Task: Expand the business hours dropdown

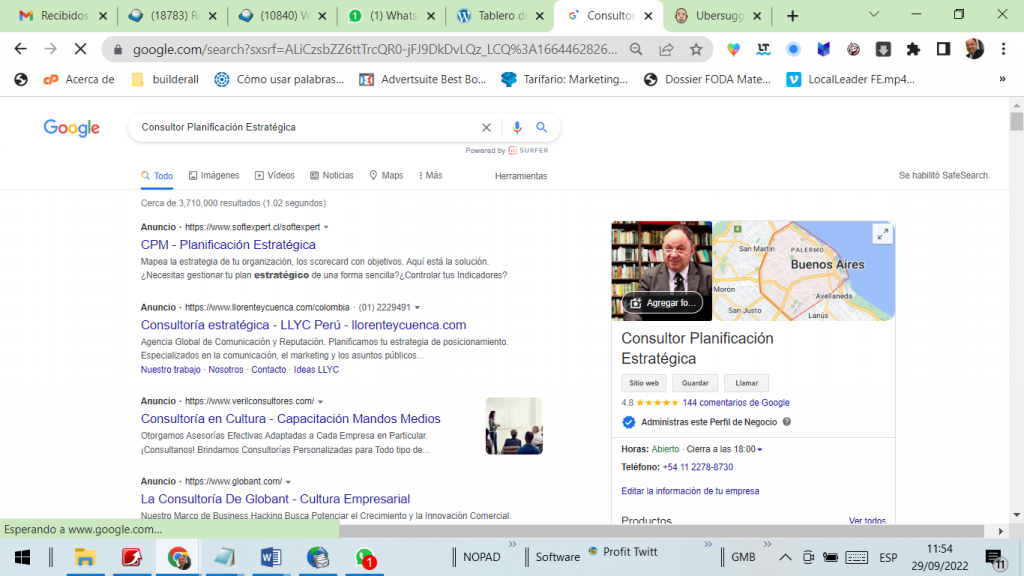Action: tap(760, 449)
